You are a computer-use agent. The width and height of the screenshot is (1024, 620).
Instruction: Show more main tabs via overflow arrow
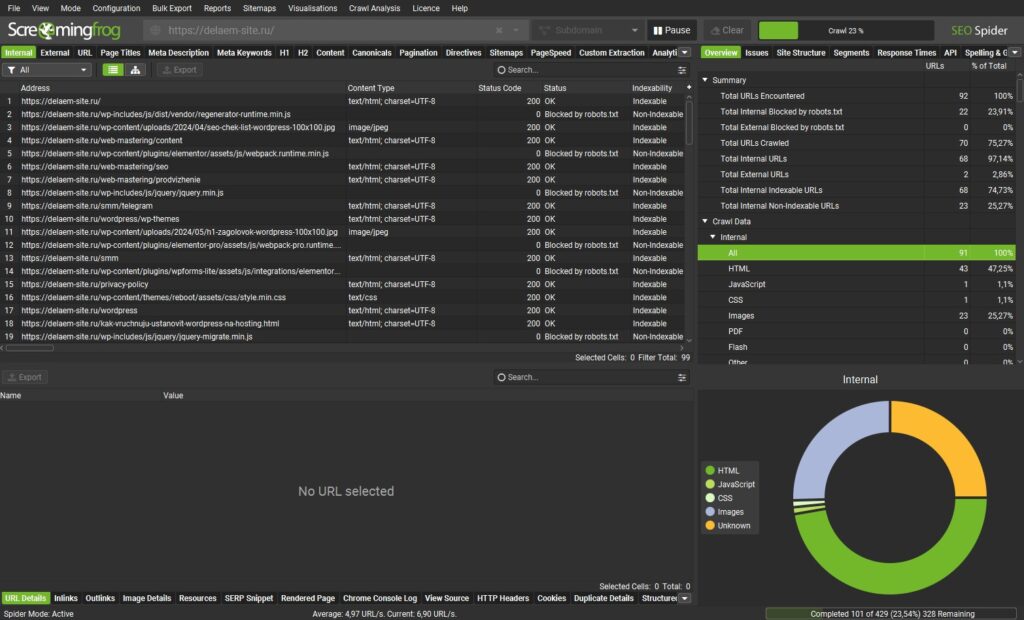[684, 53]
